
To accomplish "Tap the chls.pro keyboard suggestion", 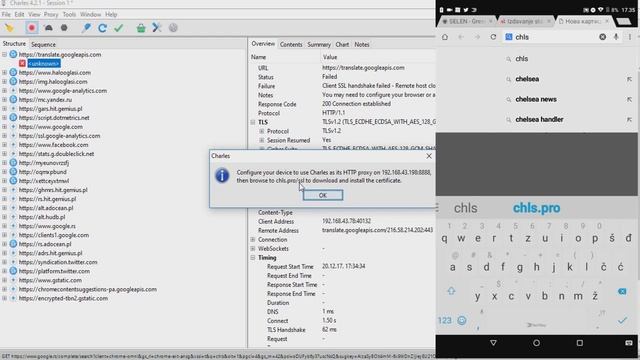I will pos(536,208).
